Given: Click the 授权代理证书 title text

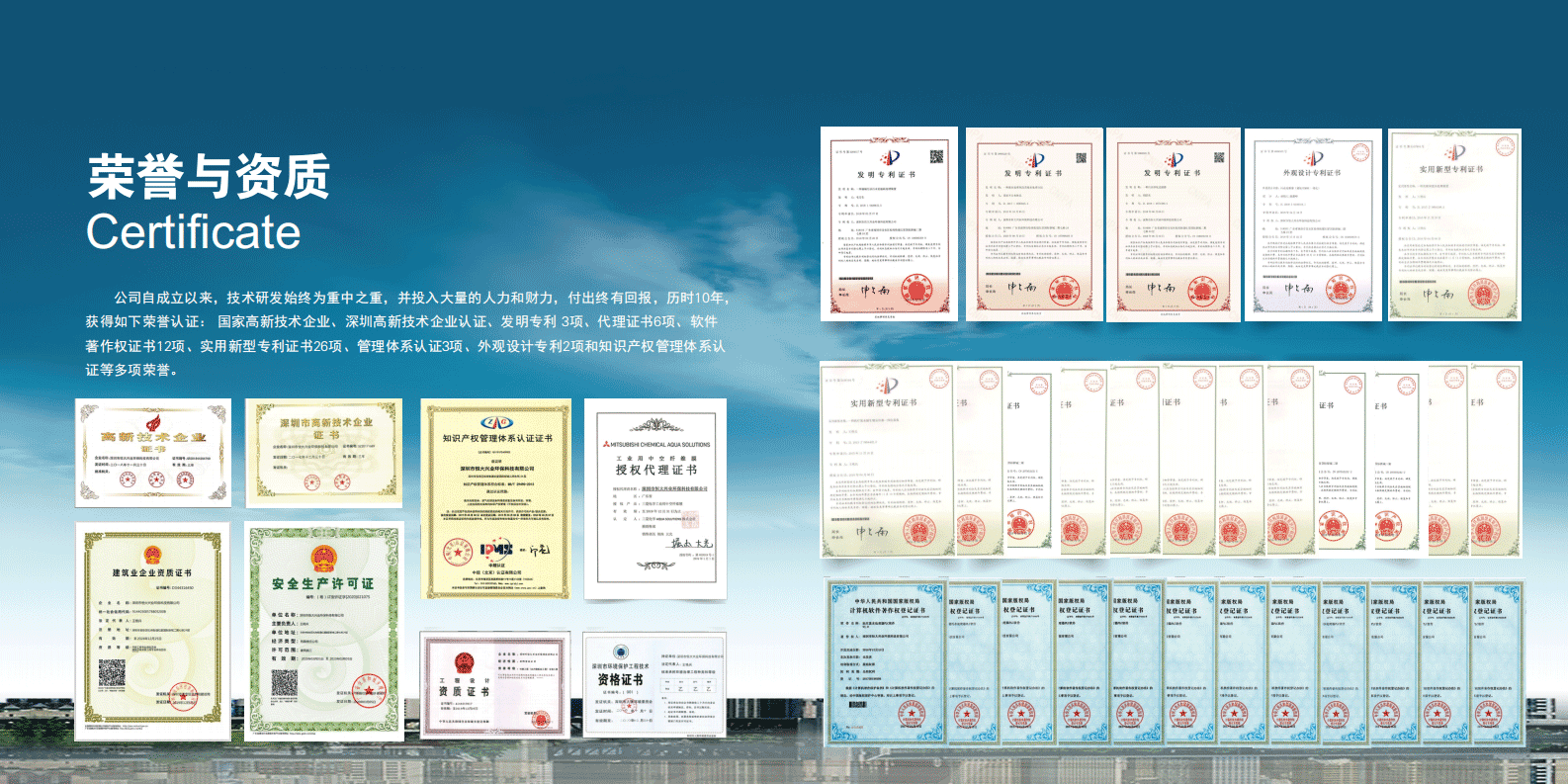Looking at the screenshot, I should (x=654, y=470).
